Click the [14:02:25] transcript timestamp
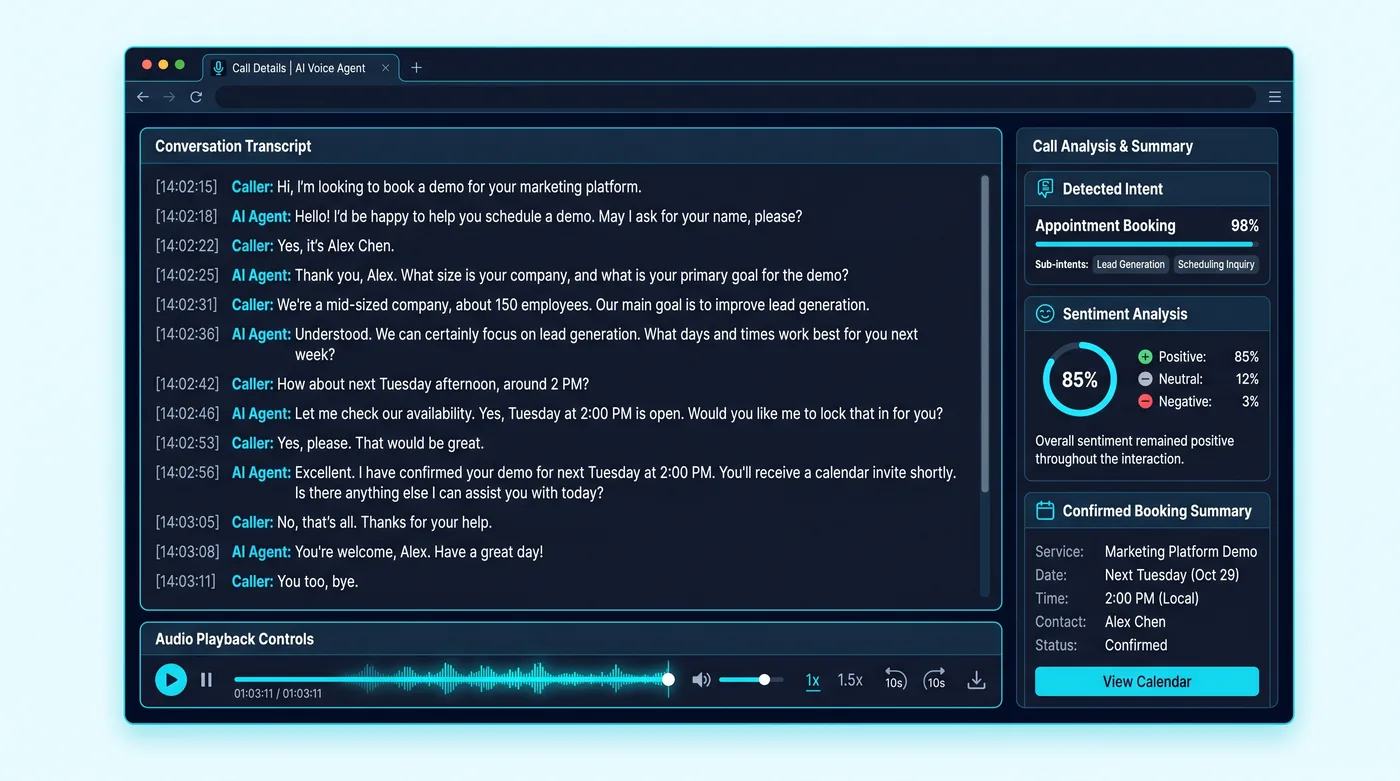The height and width of the screenshot is (781, 1400). [186, 275]
